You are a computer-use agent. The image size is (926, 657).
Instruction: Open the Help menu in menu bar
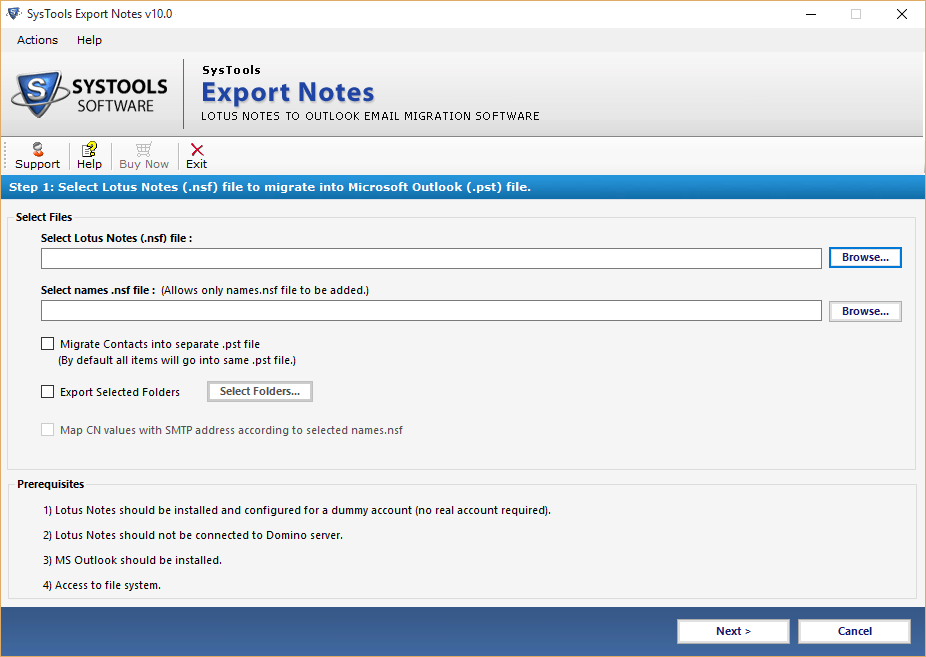point(89,40)
